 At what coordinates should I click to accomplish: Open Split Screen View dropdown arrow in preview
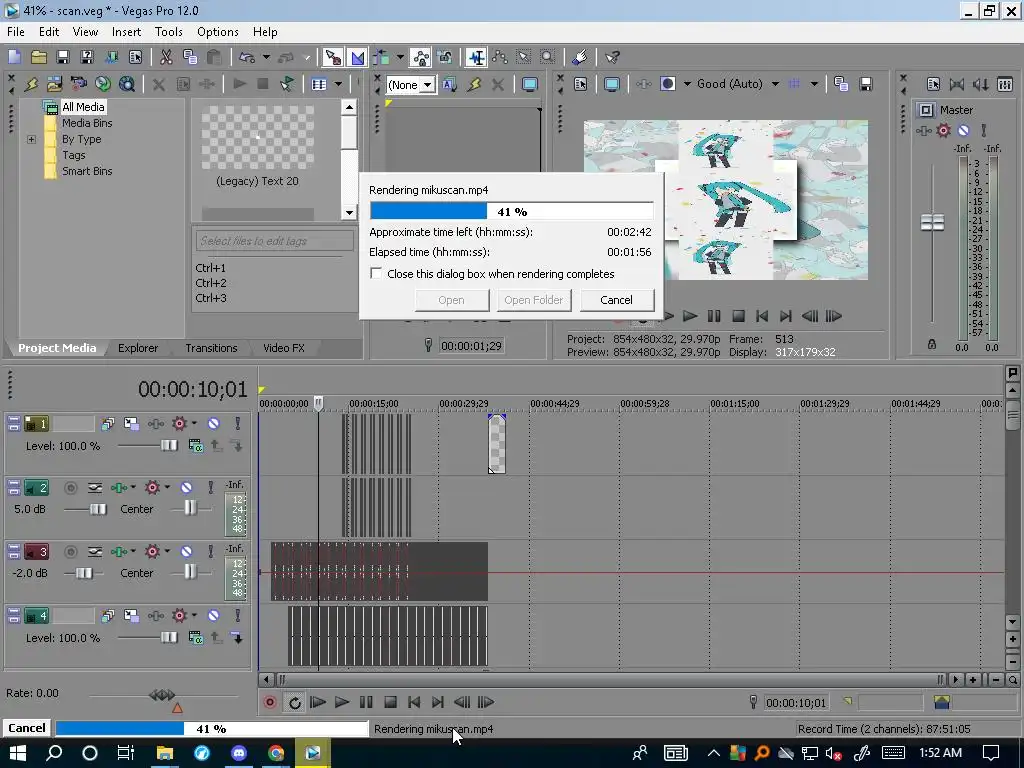coord(687,84)
